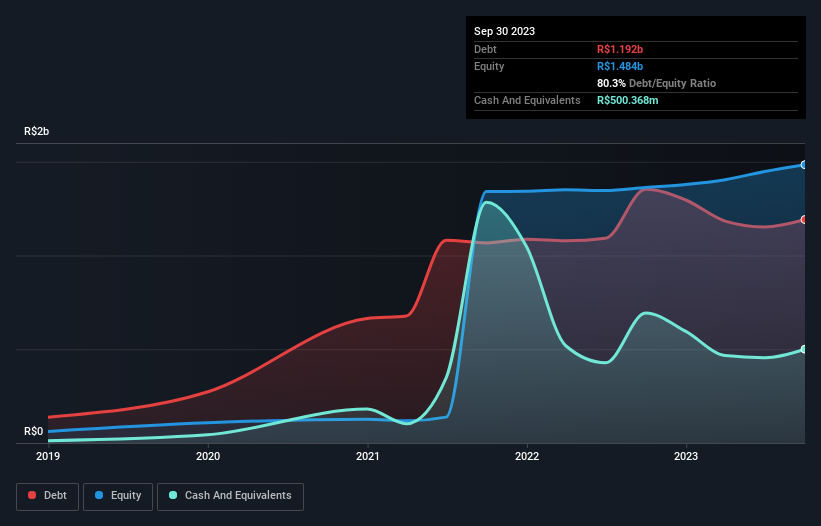This screenshot has height=526, width=821.
Task: Click the 2023 x-axis label
Action: coord(686,456)
